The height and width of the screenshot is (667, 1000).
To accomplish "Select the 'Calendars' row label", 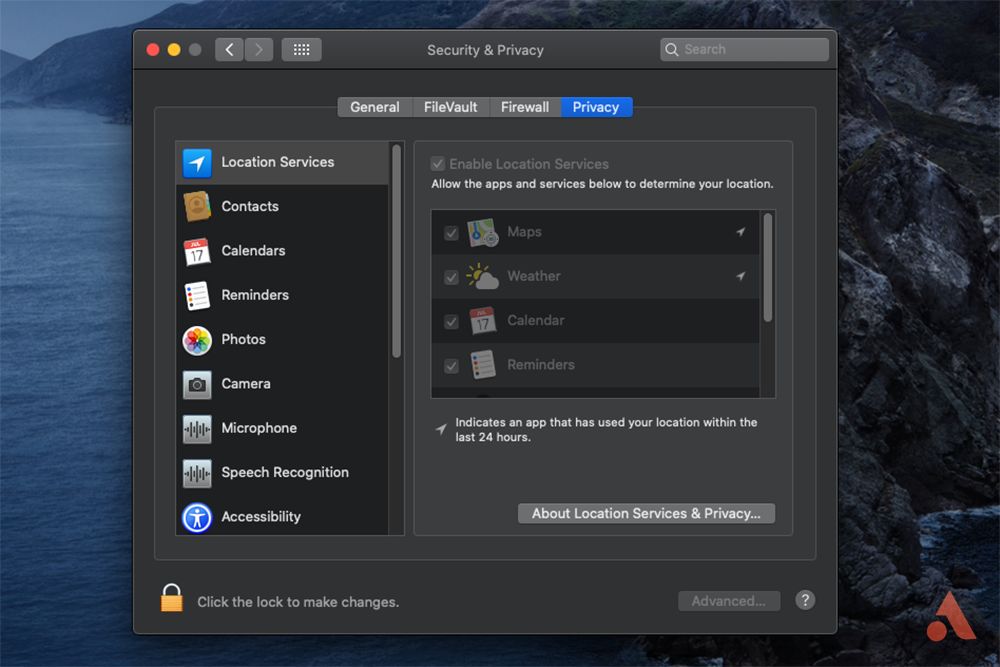I will [x=253, y=251].
